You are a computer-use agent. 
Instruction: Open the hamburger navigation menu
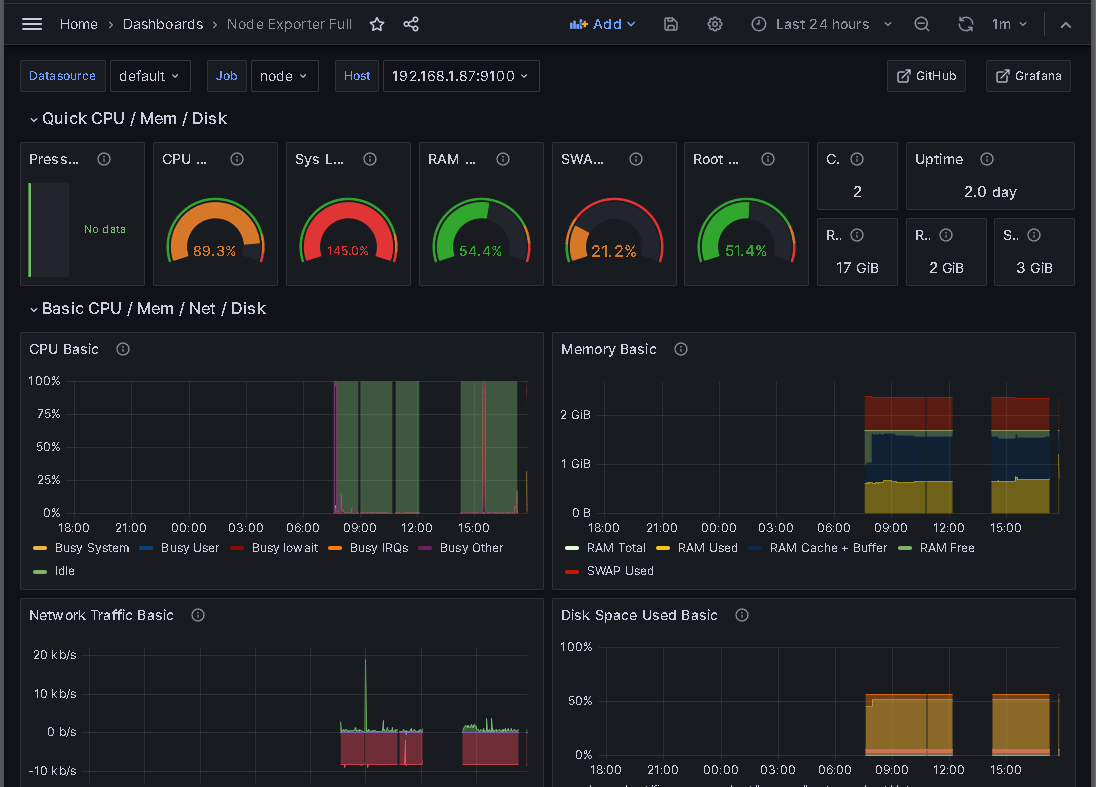tap(32, 24)
